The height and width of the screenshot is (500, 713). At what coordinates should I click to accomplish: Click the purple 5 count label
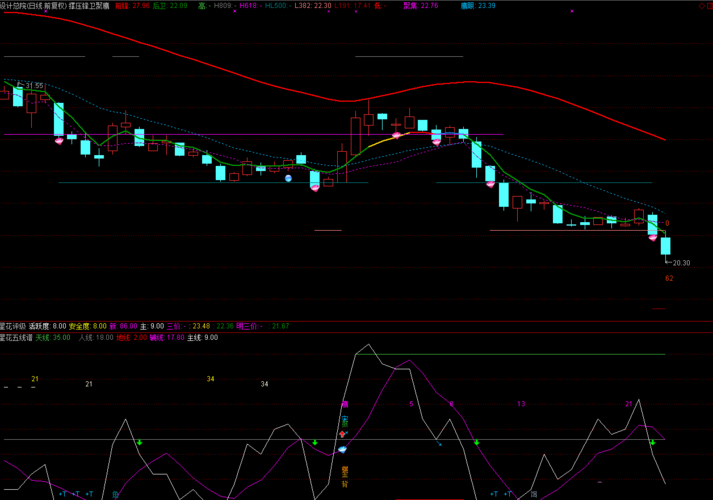[411, 404]
